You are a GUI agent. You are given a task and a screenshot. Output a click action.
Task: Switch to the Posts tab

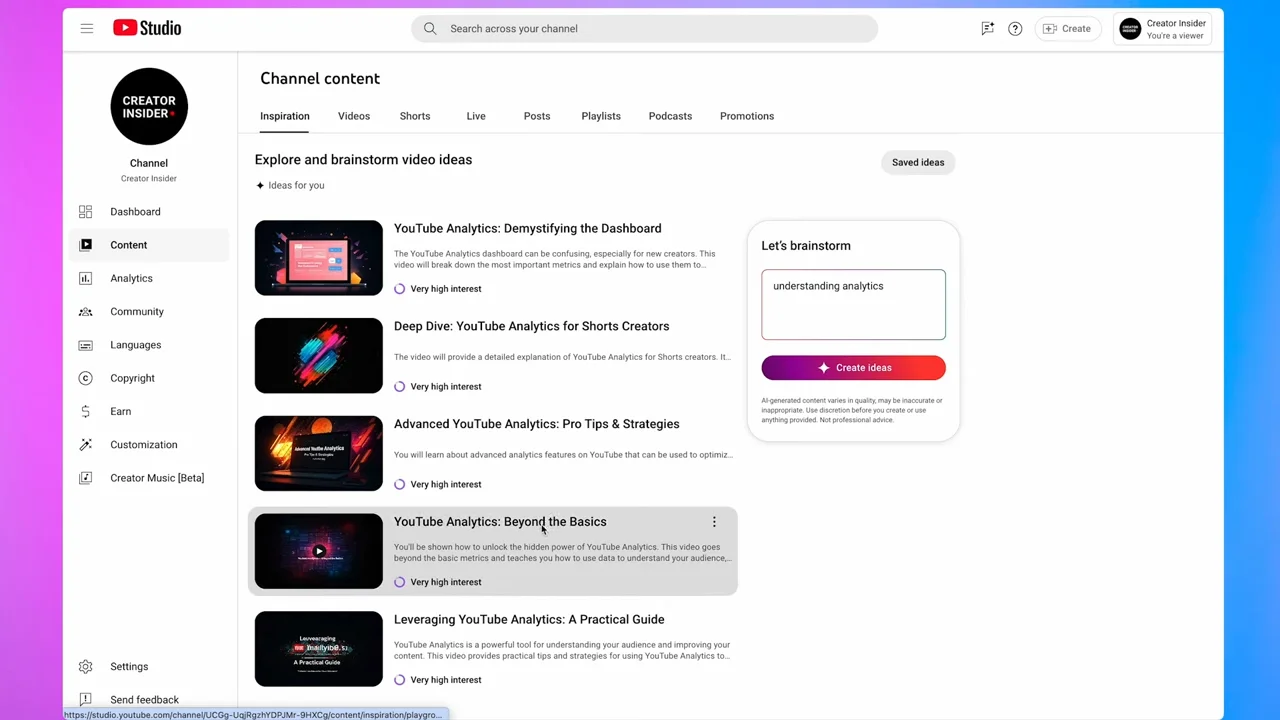(537, 116)
